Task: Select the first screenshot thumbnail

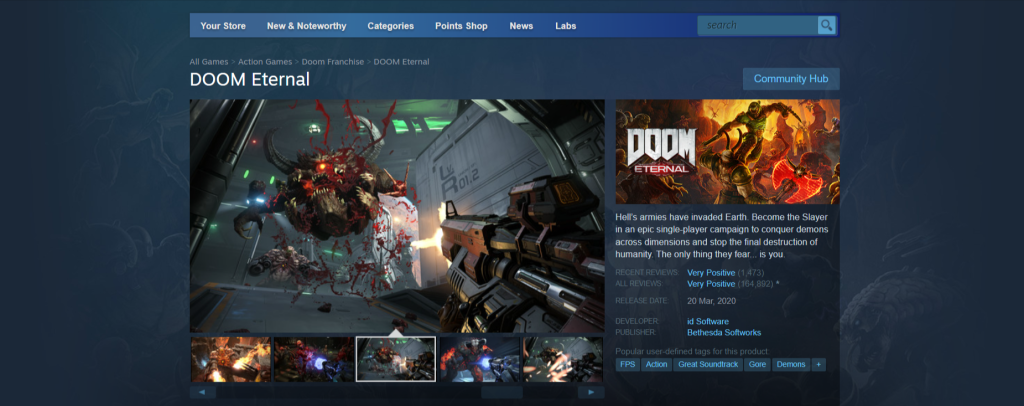Action: click(231, 359)
